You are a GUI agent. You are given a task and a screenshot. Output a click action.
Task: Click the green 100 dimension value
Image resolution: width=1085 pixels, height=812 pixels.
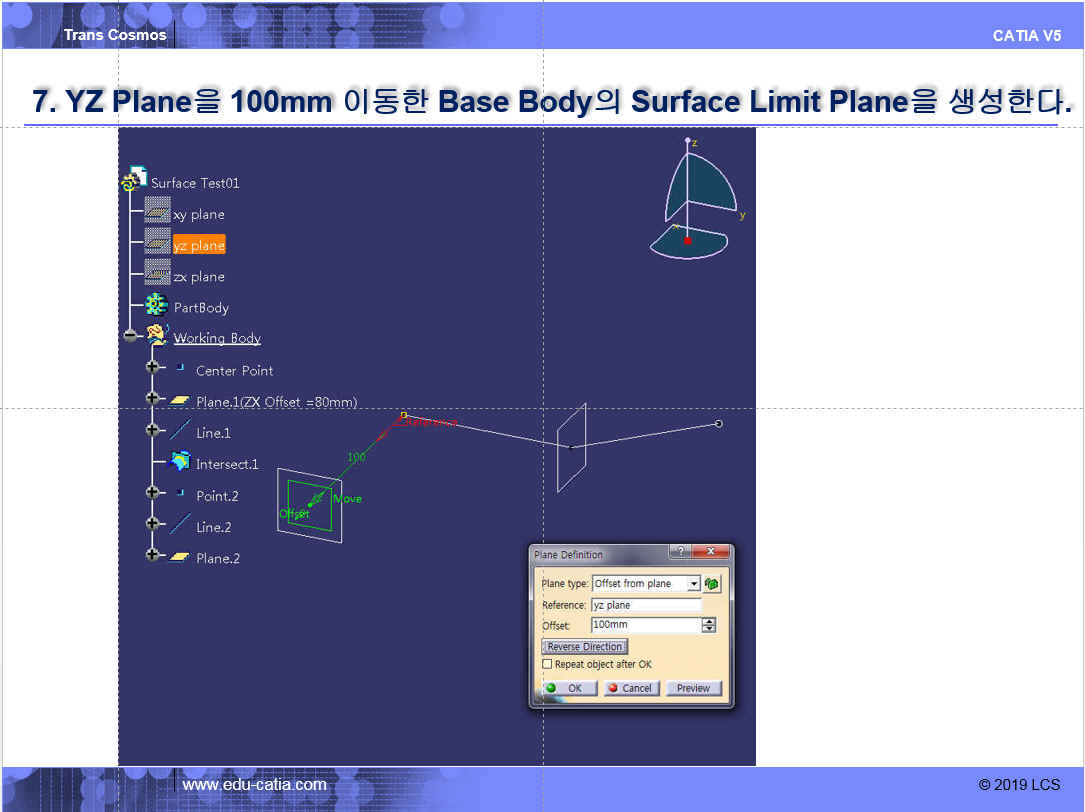356,456
